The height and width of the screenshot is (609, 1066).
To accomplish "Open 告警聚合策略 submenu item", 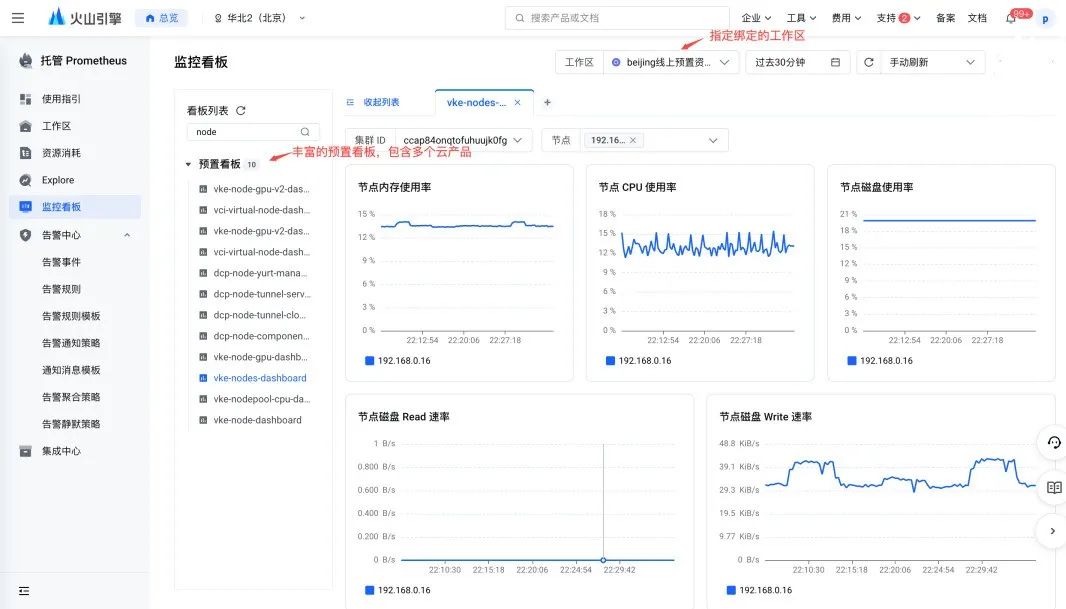I will point(71,397).
